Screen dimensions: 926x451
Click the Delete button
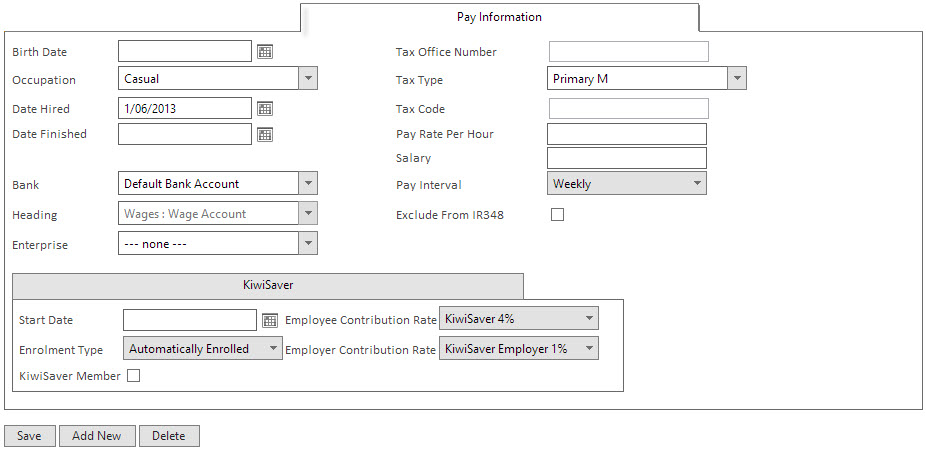click(x=169, y=436)
